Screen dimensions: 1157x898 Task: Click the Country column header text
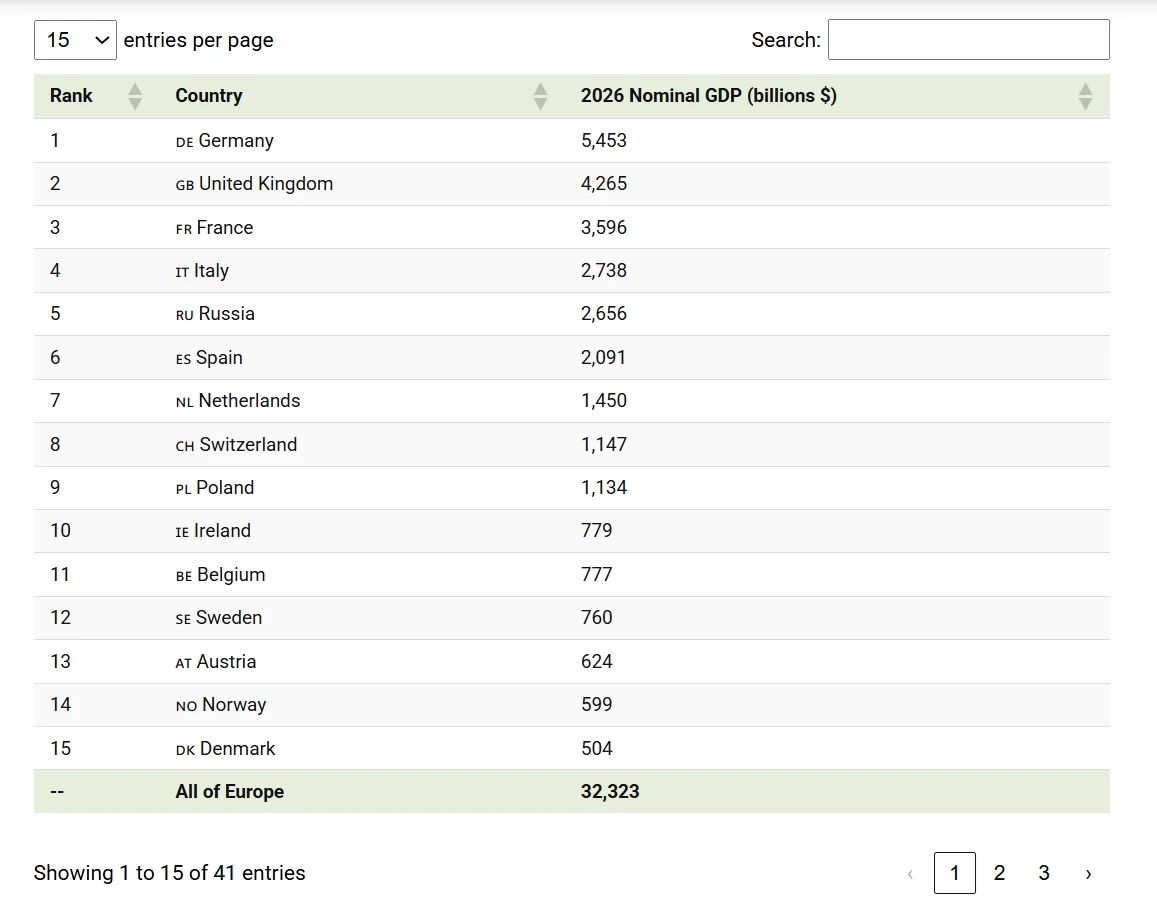tap(208, 96)
